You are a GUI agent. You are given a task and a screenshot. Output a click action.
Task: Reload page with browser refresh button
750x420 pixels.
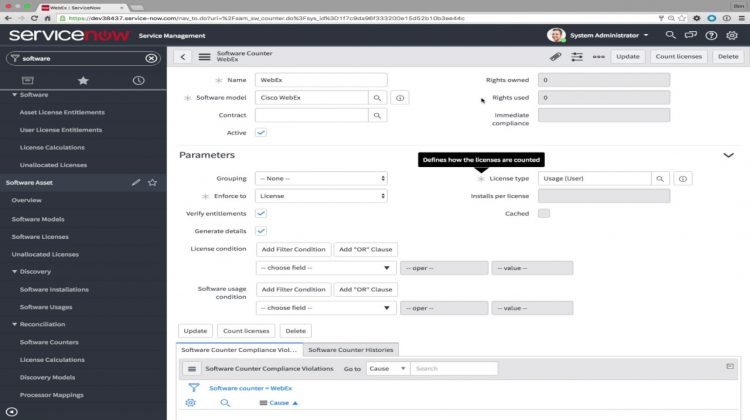click(34, 18)
